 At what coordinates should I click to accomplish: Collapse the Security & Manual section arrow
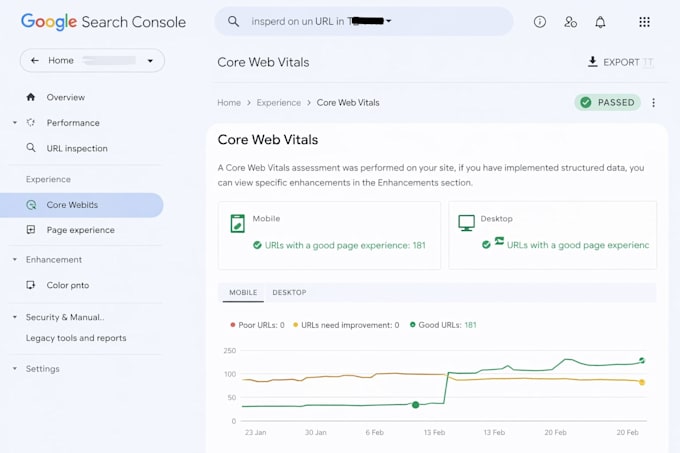(x=15, y=317)
